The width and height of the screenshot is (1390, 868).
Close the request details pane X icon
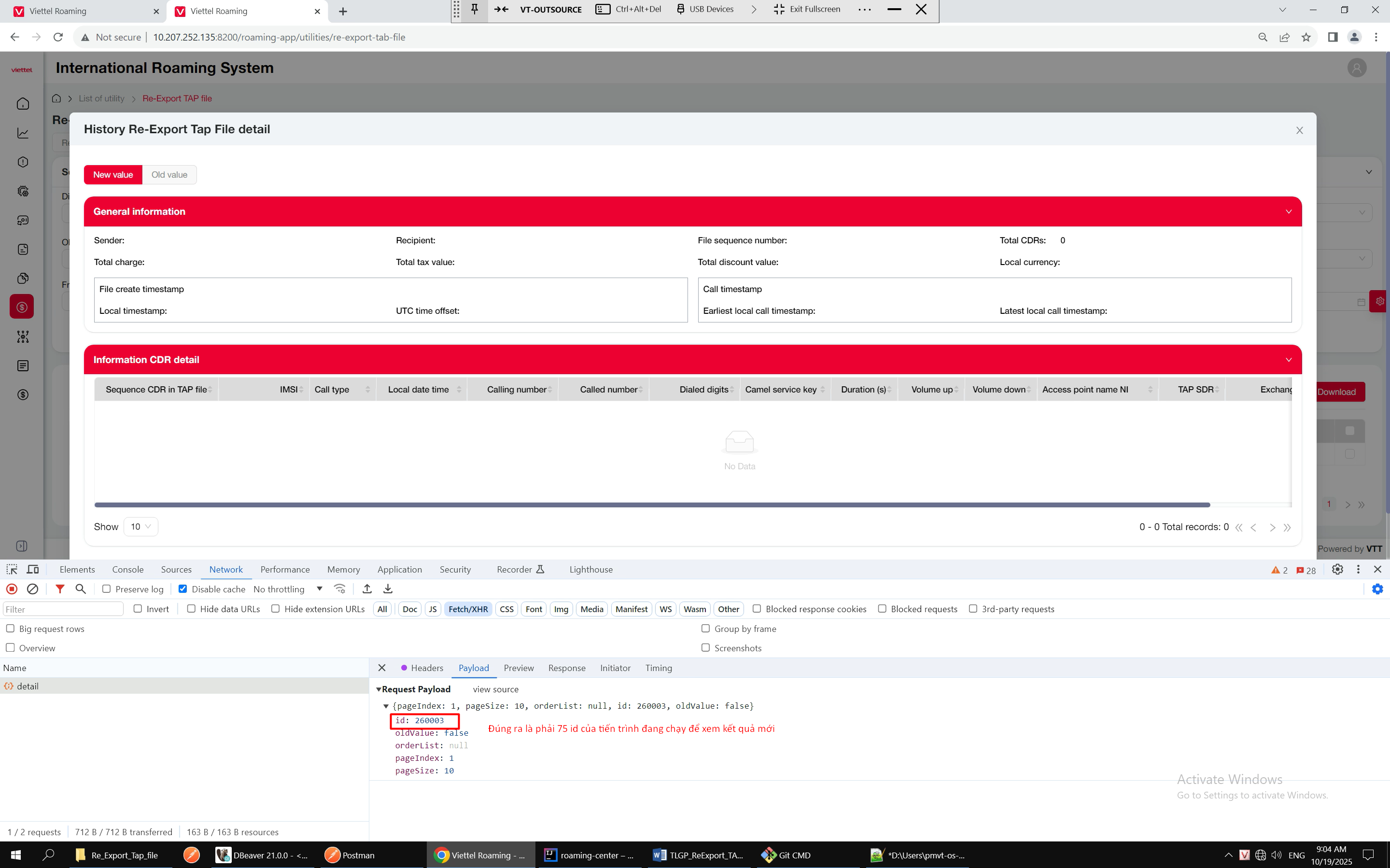point(382,668)
